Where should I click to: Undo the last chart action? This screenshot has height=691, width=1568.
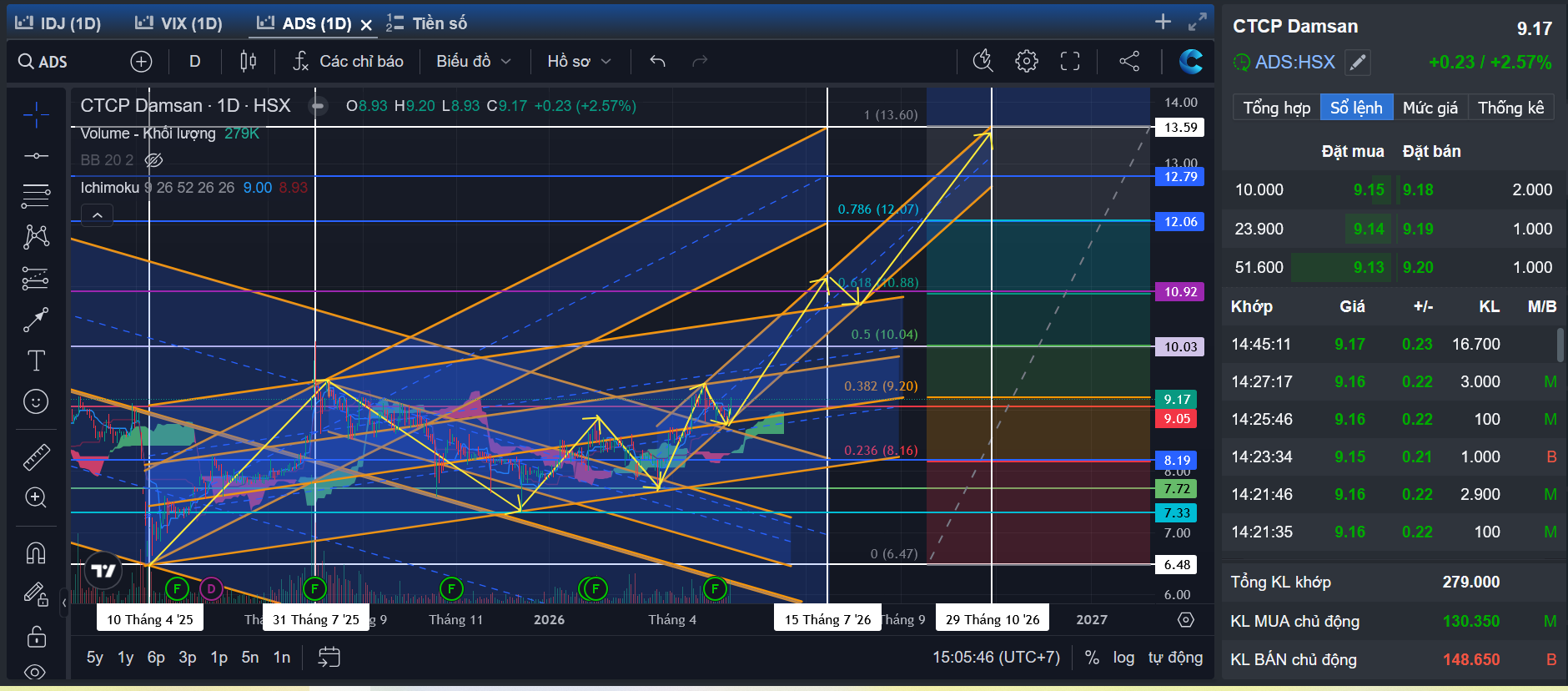(657, 61)
